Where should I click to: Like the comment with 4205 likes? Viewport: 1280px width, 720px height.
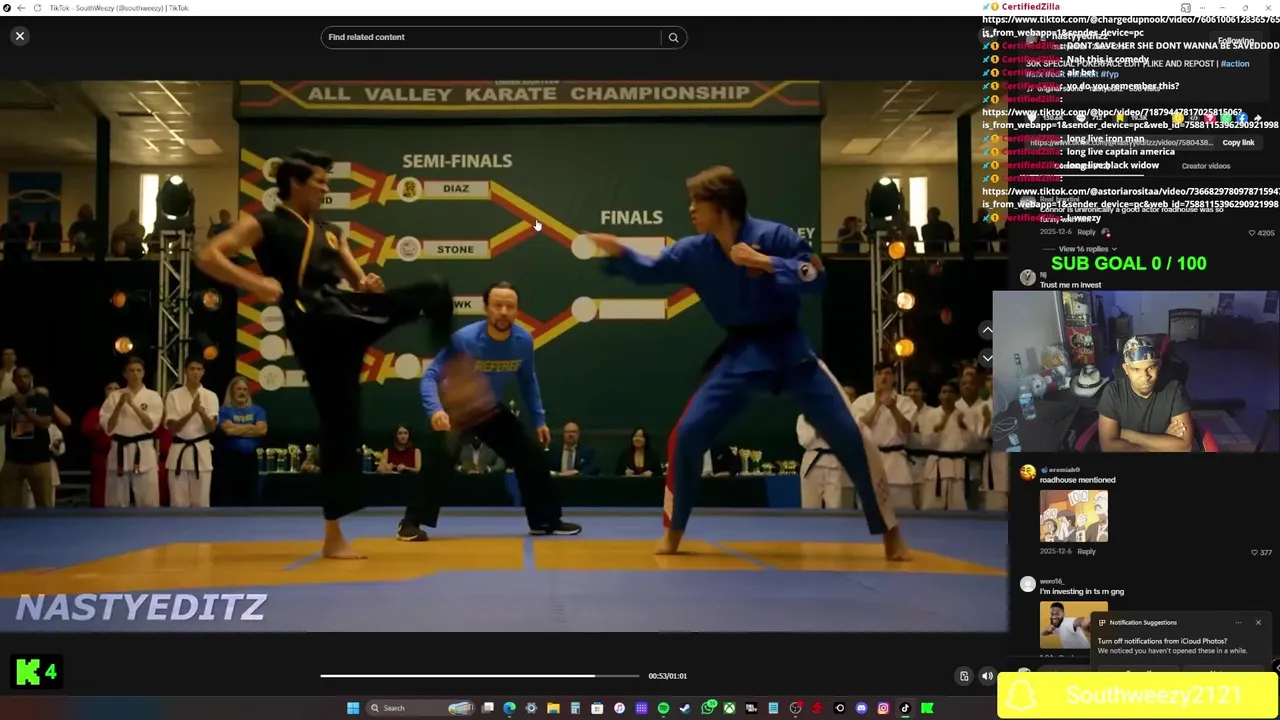[x=1252, y=233]
